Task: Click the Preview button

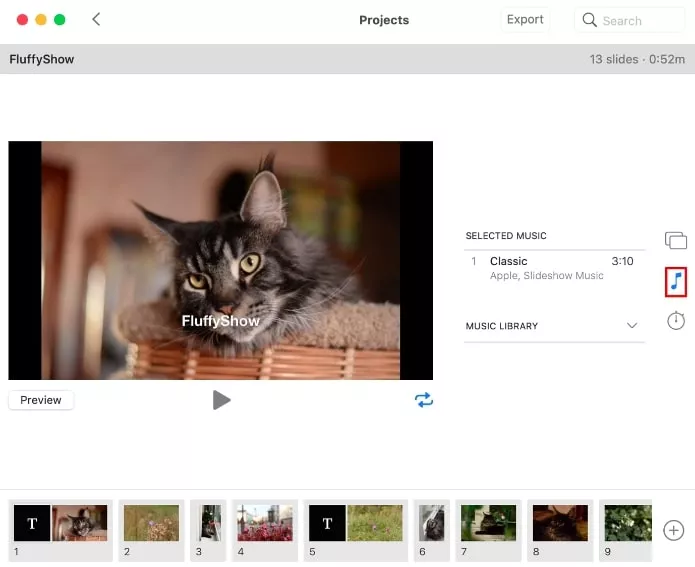Action: (x=41, y=400)
